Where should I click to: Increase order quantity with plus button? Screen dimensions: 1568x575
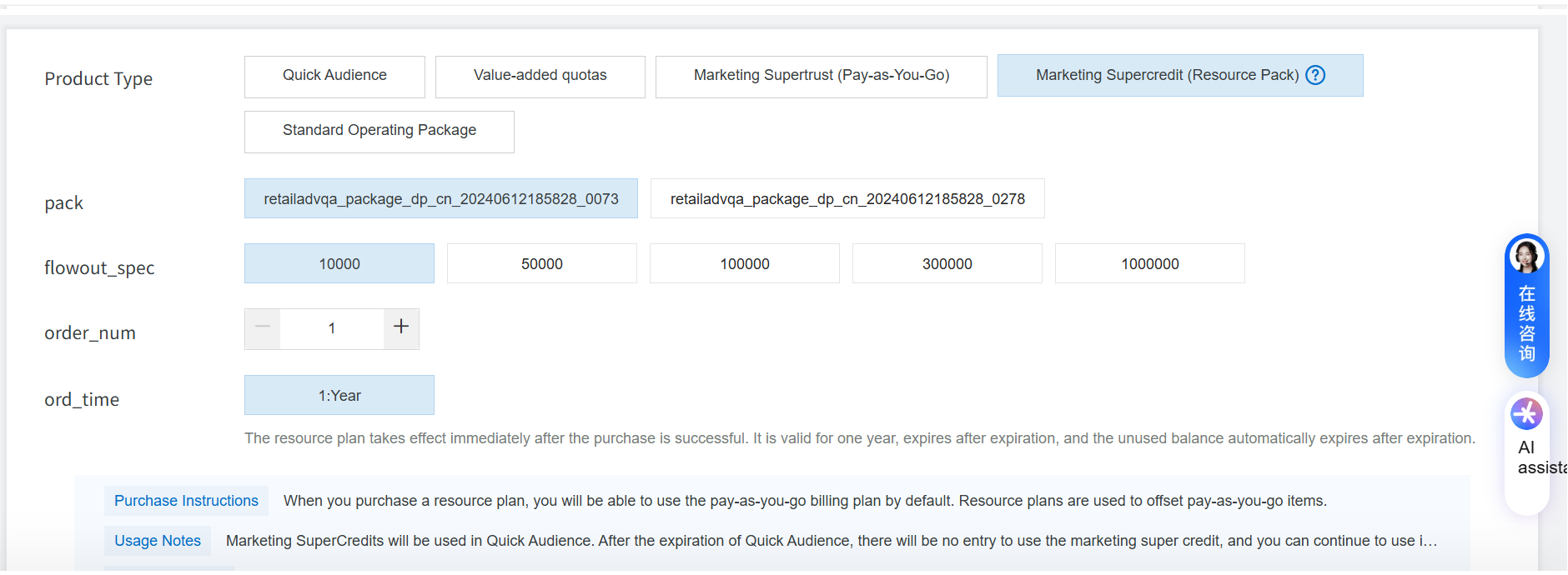[x=401, y=327]
